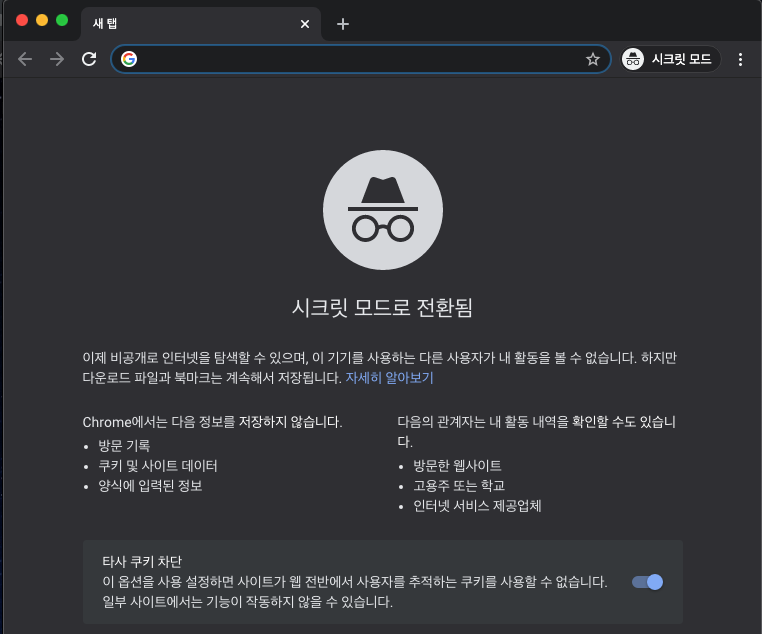Click the 인터넷 서비스 제공업체 item
This screenshot has height=634, width=762.
click(x=477, y=506)
